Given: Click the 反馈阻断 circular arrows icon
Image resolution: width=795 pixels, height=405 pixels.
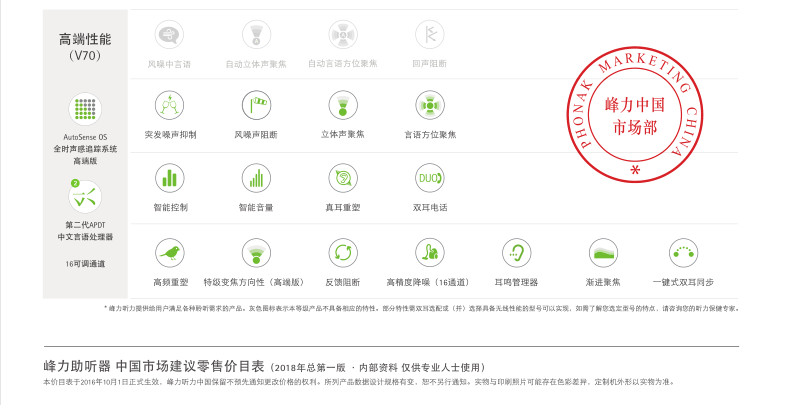Looking at the screenshot, I should pos(343,252).
